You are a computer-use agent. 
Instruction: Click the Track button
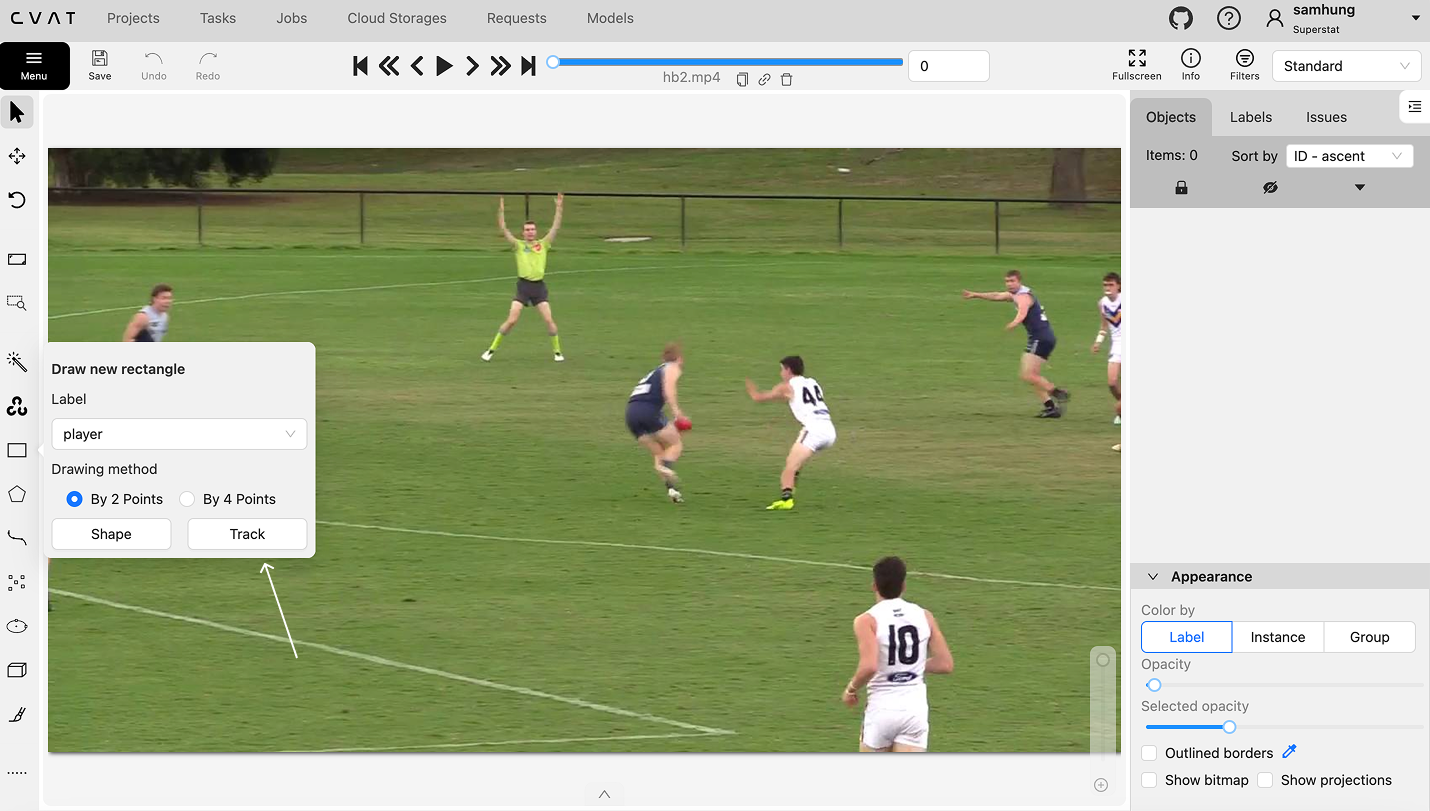pyautogui.click(x=246, y=533)
